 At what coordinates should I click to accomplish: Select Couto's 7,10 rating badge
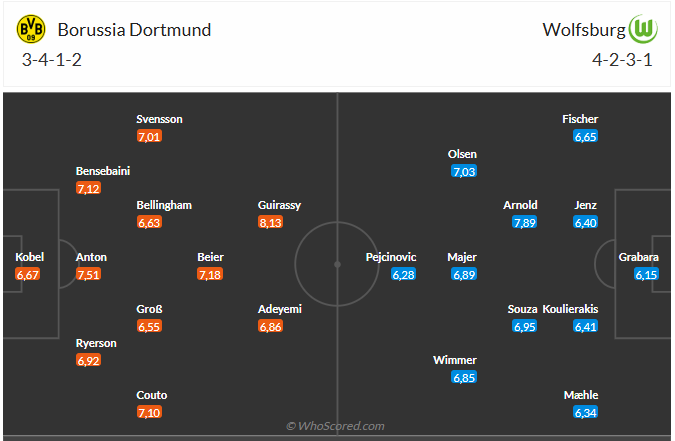click(x=149, y=413)
